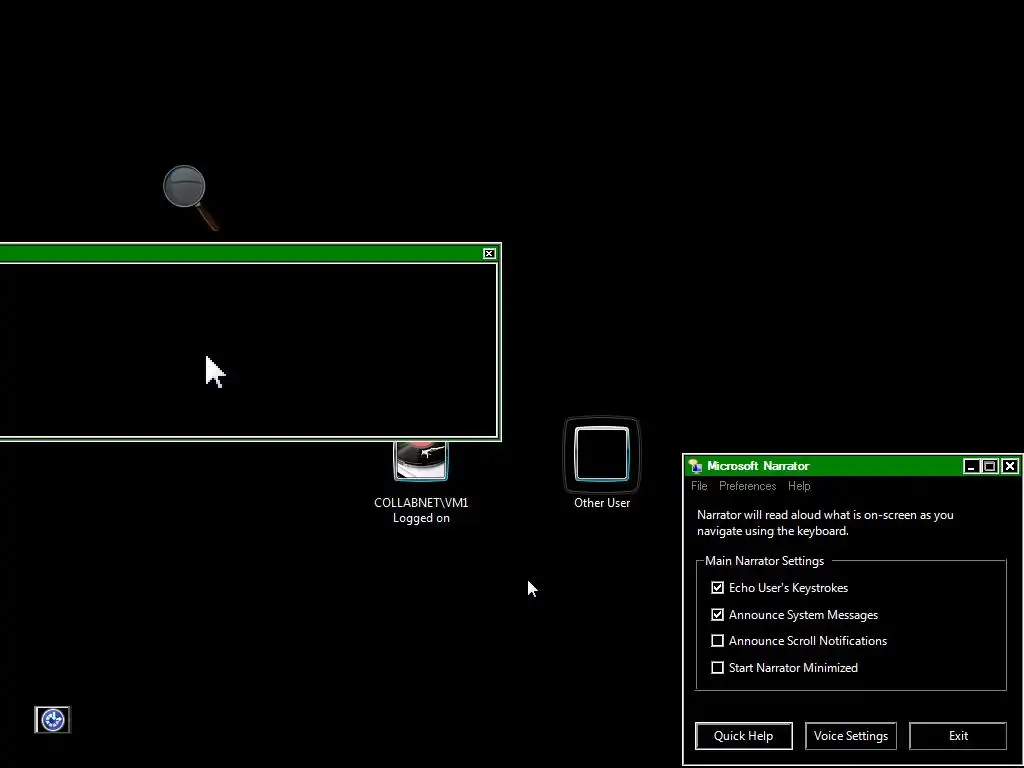Maximize the Microsoft Narrator window
Screen dimensions: 1024x768
coord(990,466)
